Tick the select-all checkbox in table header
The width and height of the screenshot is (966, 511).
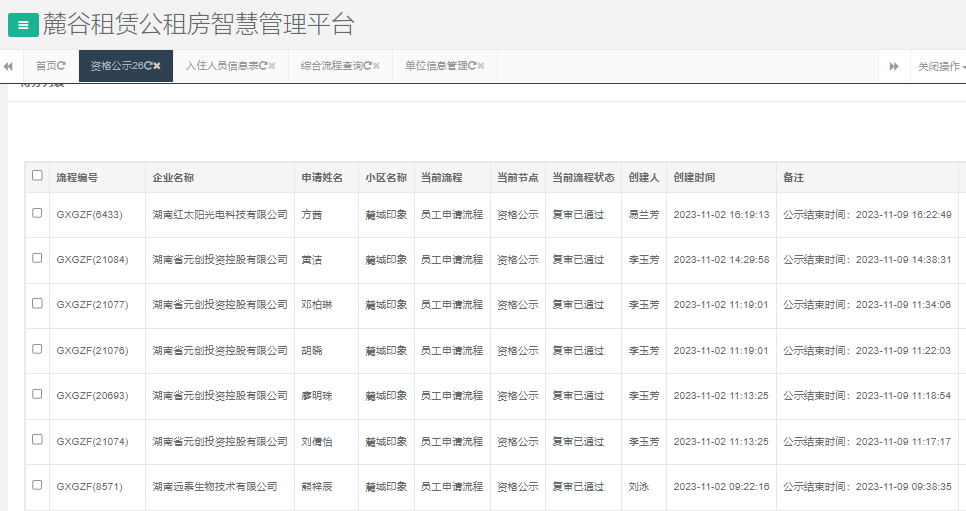pyautogui.click(x=37, y=175)
